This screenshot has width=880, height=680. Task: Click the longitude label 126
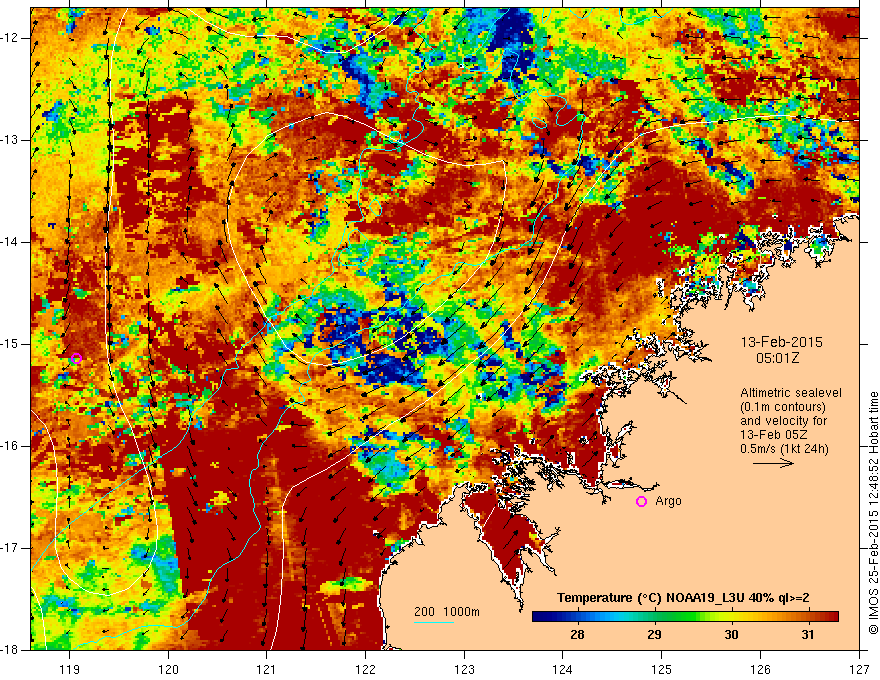coord(760,669)
